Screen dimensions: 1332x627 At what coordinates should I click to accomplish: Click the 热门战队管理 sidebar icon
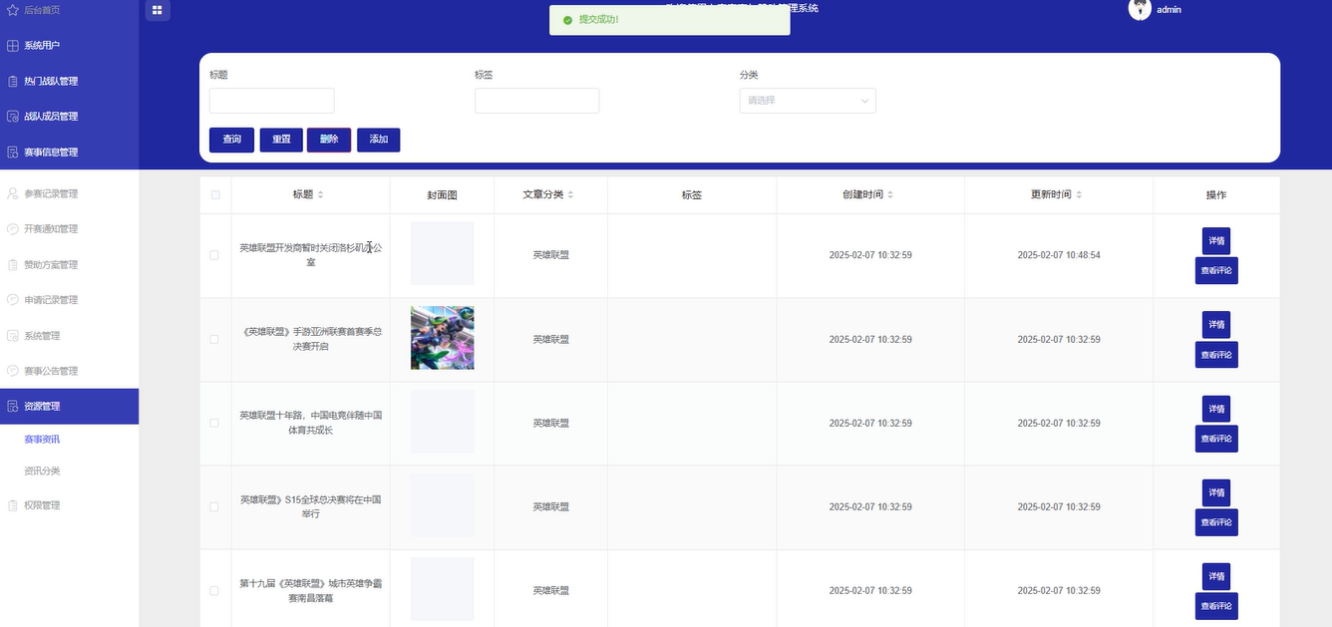click(x=13, y=81)
